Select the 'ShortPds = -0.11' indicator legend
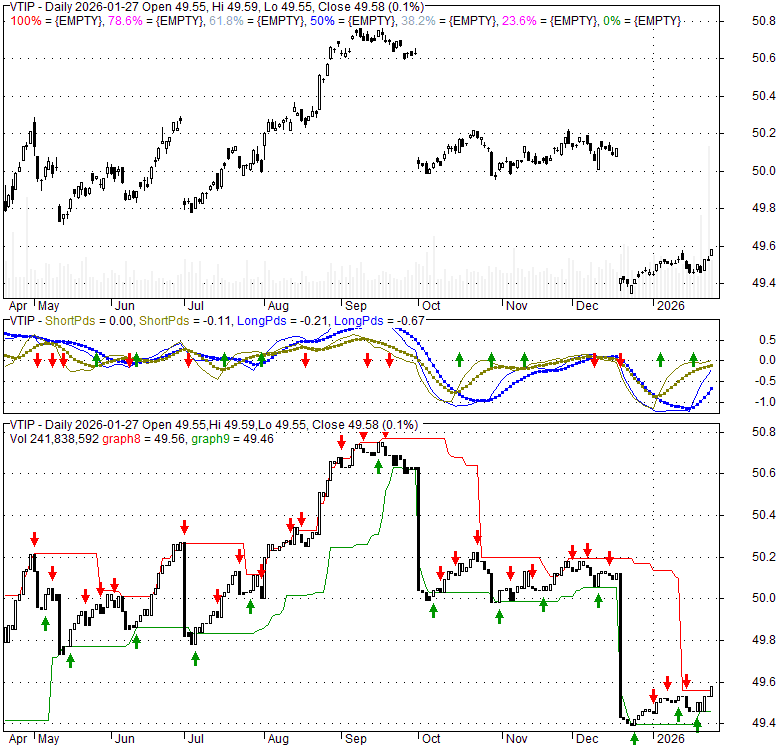 pyautogui.click(x=185, y=321)
